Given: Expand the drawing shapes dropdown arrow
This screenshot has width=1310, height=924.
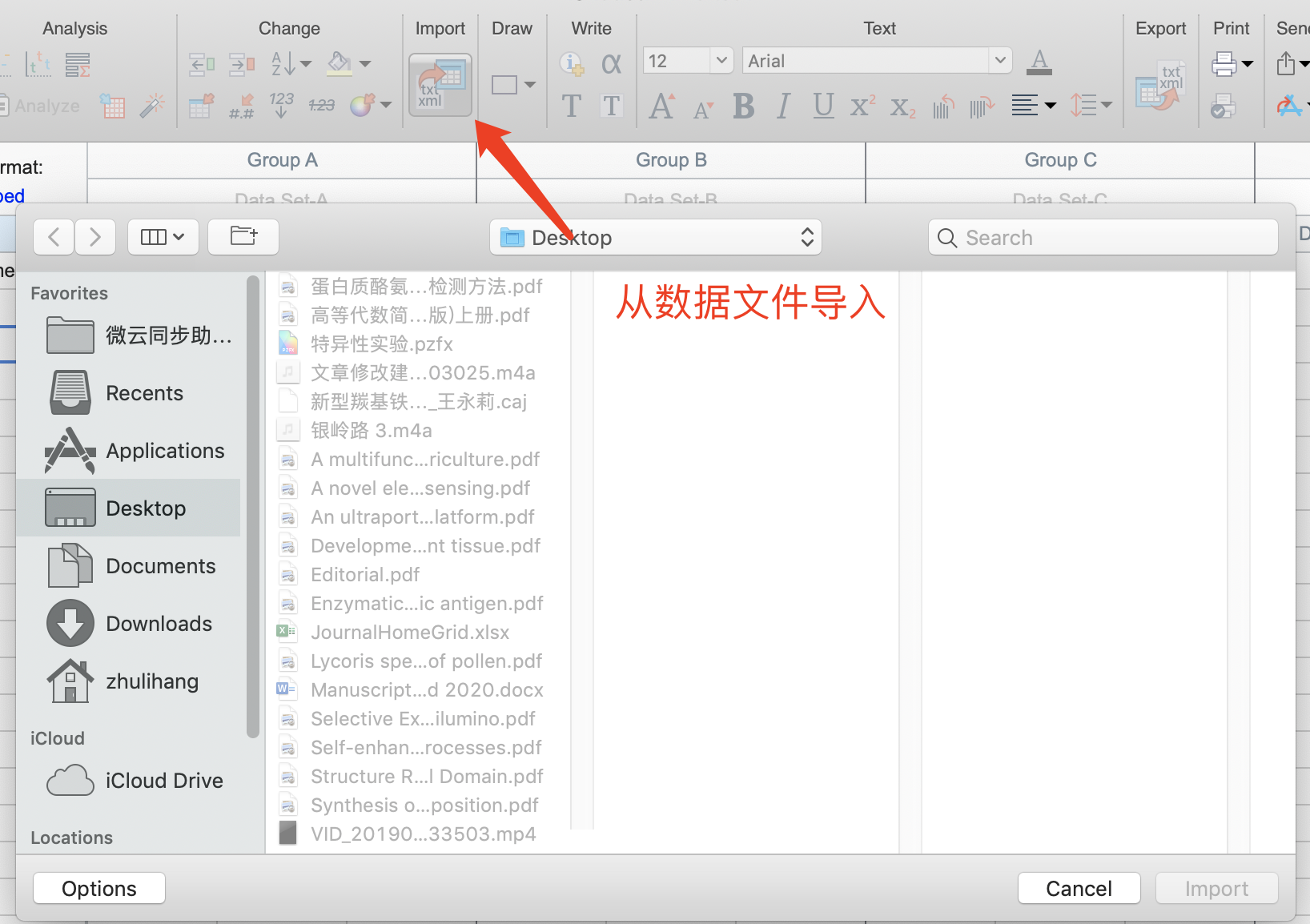Looking at the screenshot, I should (529, 85).
